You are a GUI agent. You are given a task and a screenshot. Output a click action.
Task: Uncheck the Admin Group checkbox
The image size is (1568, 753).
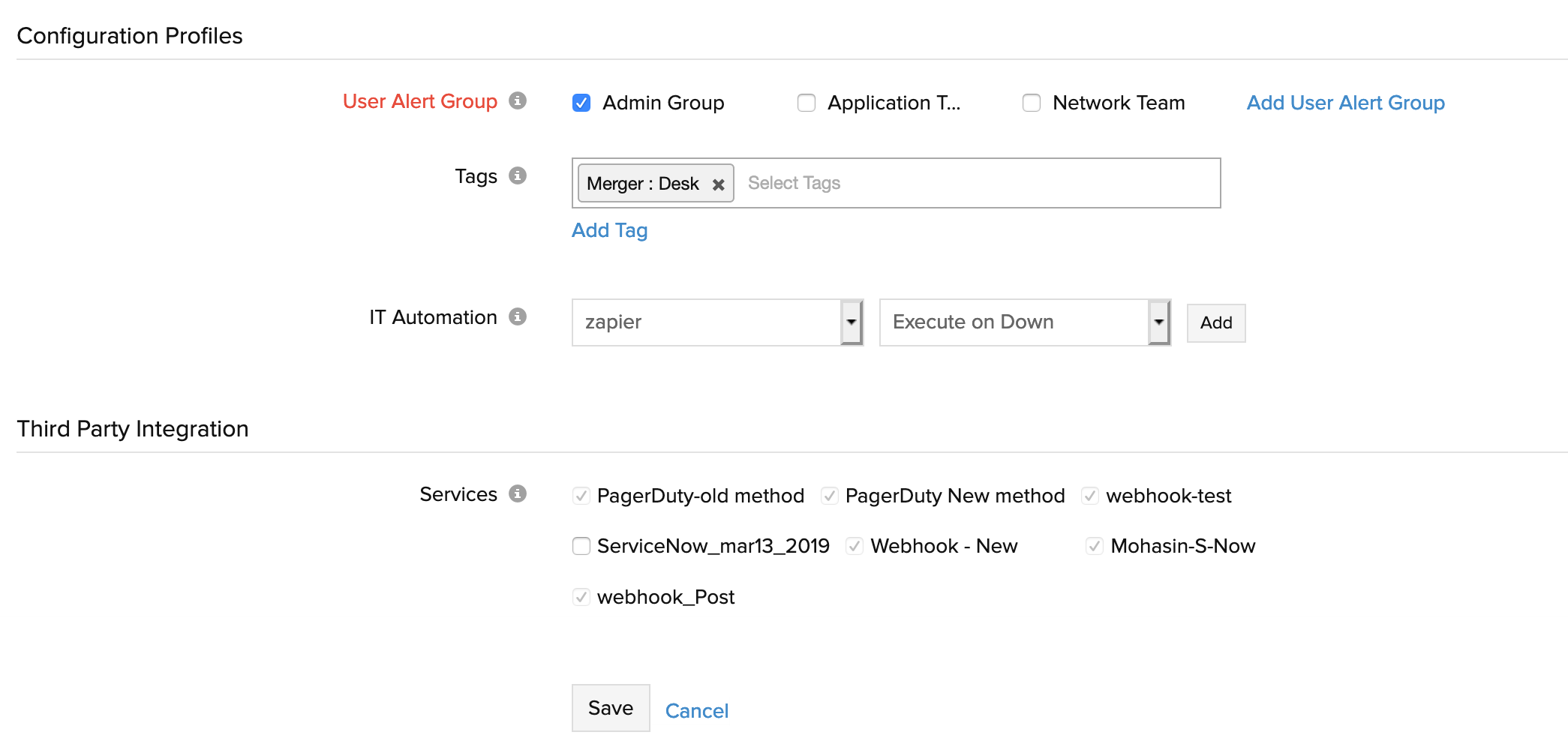(581, 103)
